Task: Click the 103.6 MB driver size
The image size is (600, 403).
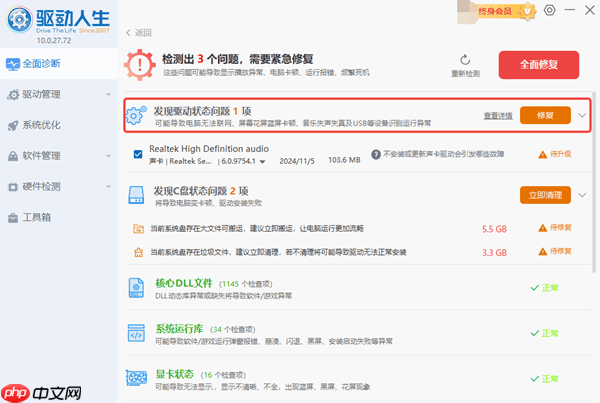Action: point(344,160)
